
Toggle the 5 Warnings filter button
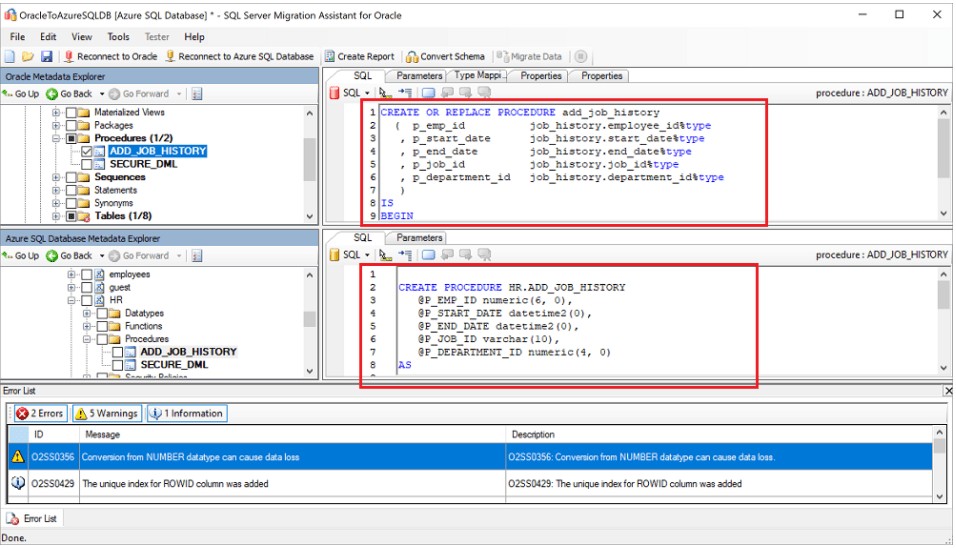106,413
